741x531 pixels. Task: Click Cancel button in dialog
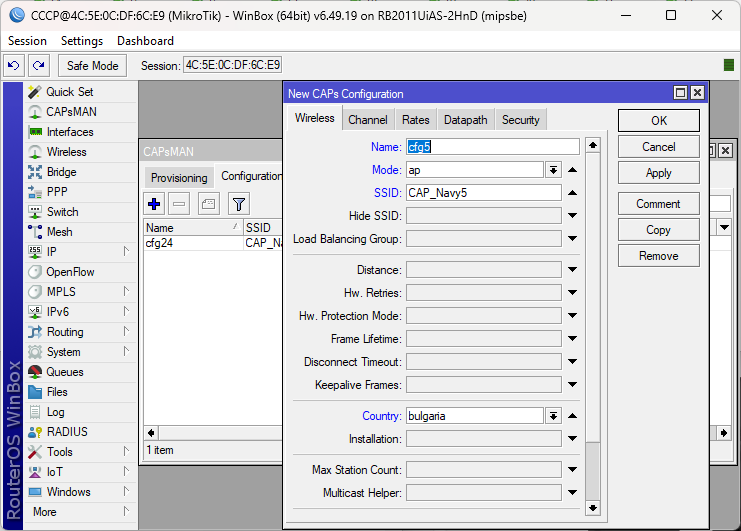pyautogui.click(x=659, y=147)
